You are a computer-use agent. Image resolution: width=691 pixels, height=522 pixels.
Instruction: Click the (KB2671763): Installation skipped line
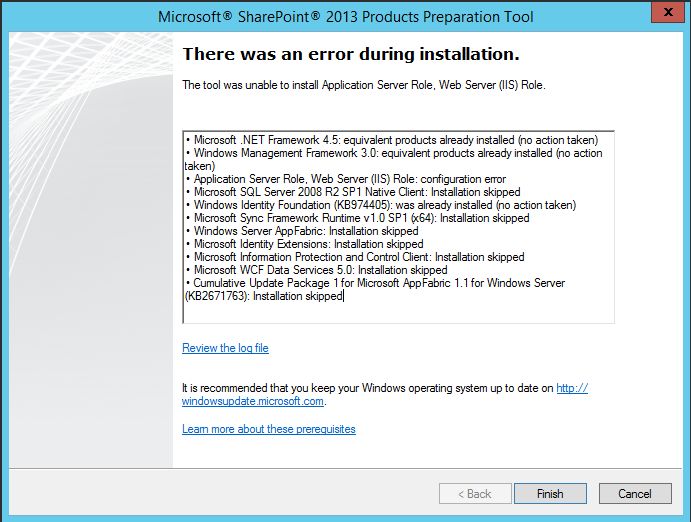point(264,296)
